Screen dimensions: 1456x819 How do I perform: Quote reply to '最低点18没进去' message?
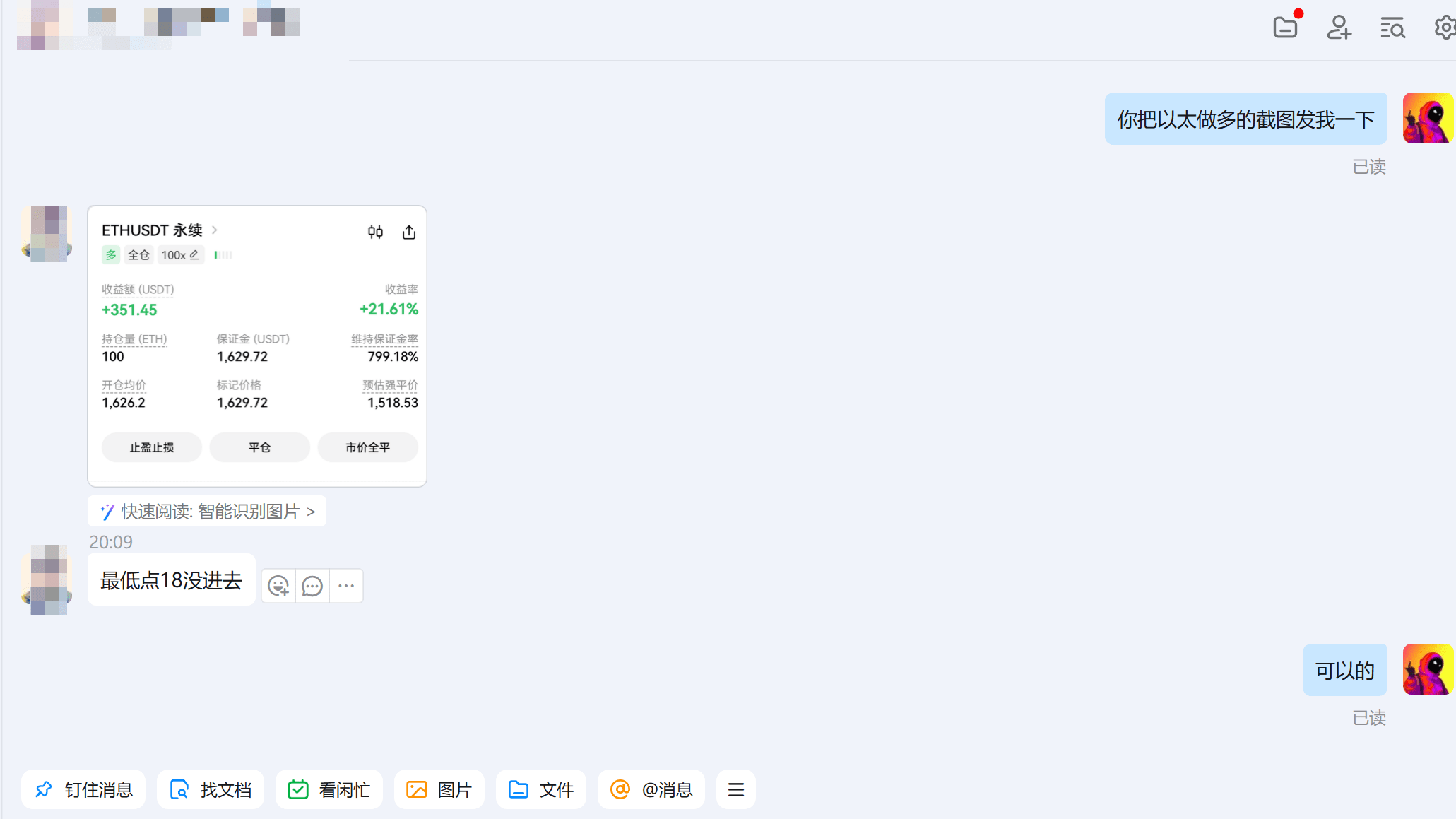(x=312, y=586)
